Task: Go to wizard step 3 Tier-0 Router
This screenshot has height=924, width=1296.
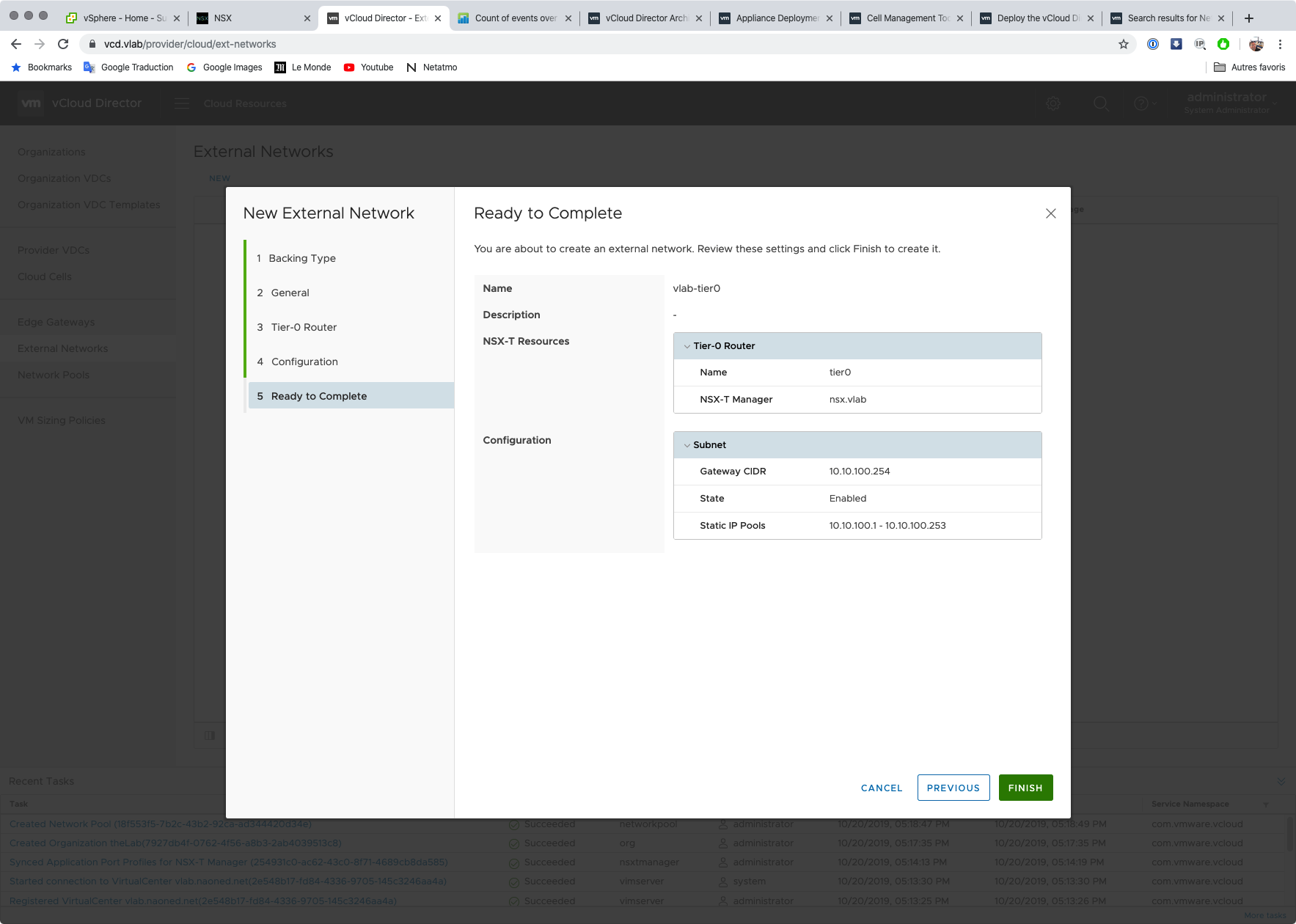Action: pyautogui.click(x=351, y=327)
